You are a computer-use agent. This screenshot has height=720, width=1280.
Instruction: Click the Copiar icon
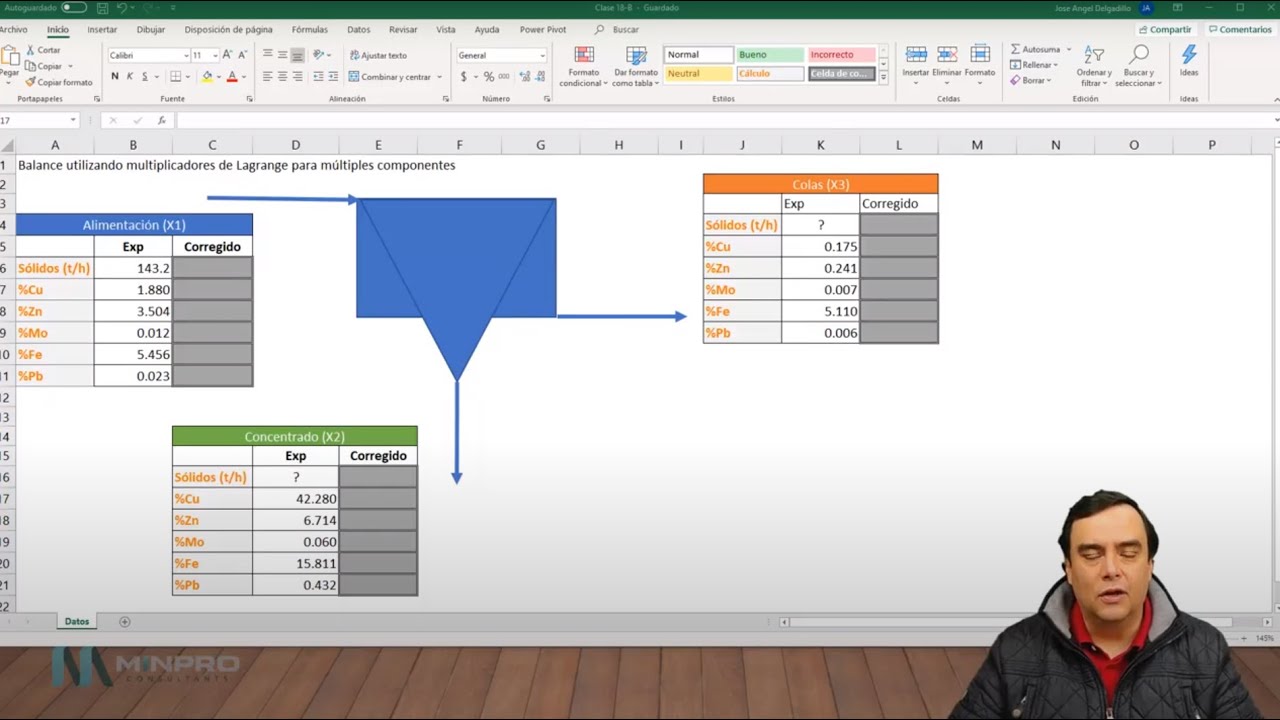(x=30, y=66)
